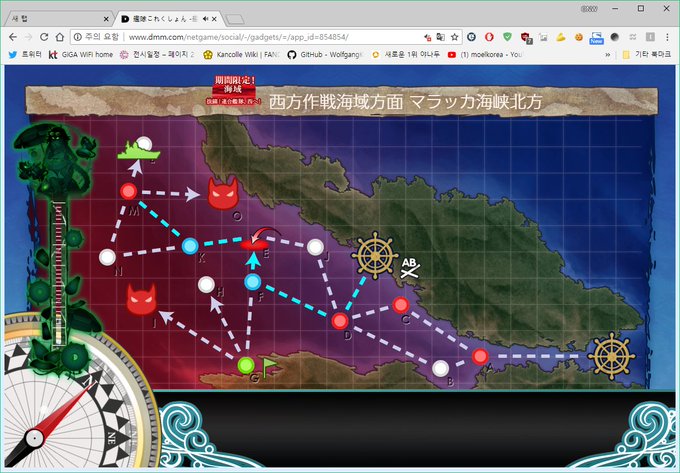Open the GIGA WiFi home bookmark
This screenshot has width=680, height=473.
click(81, 55)
